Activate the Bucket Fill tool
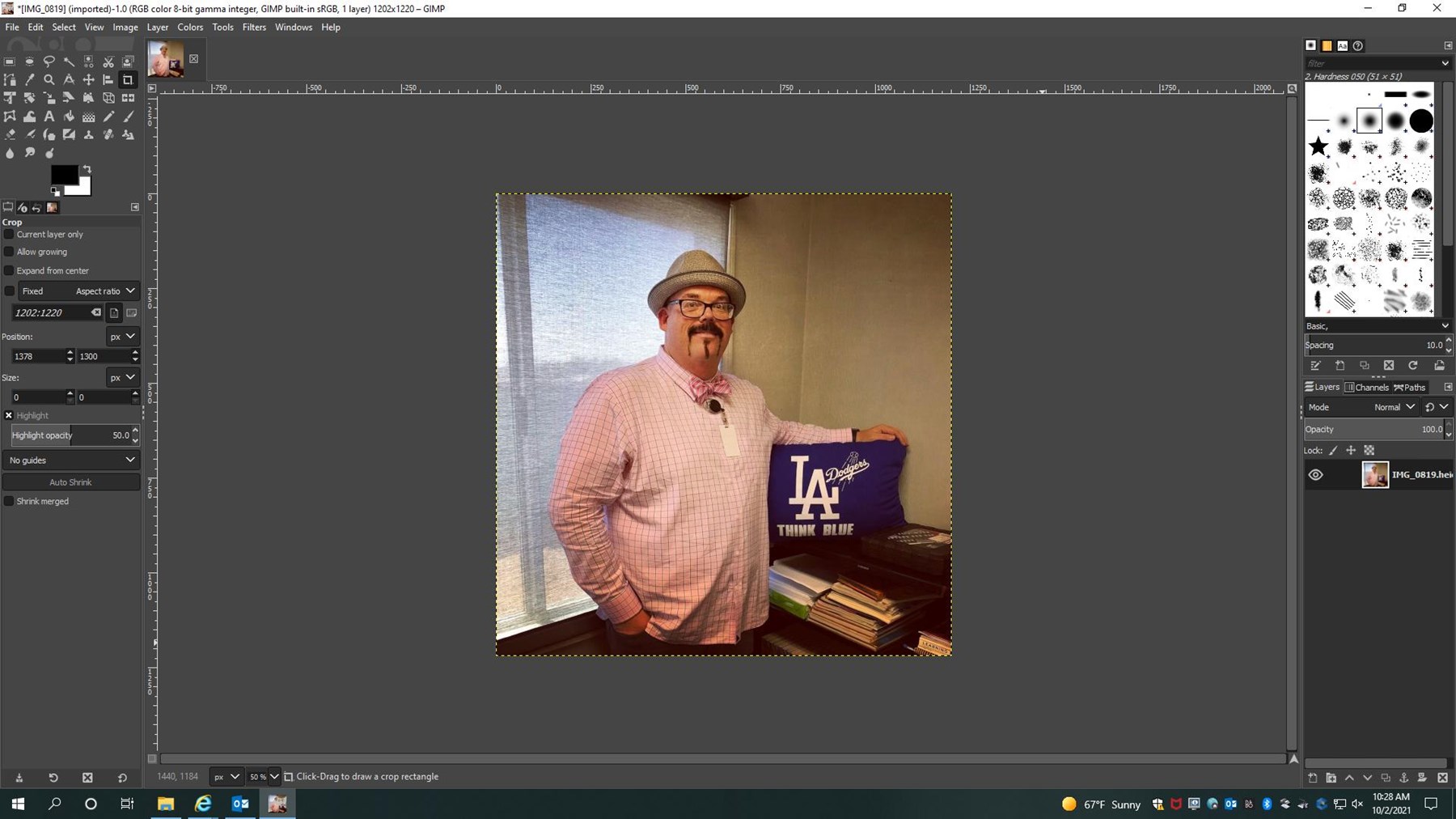The height and width of the screenshot is (819, 1456). pos(69,117)
